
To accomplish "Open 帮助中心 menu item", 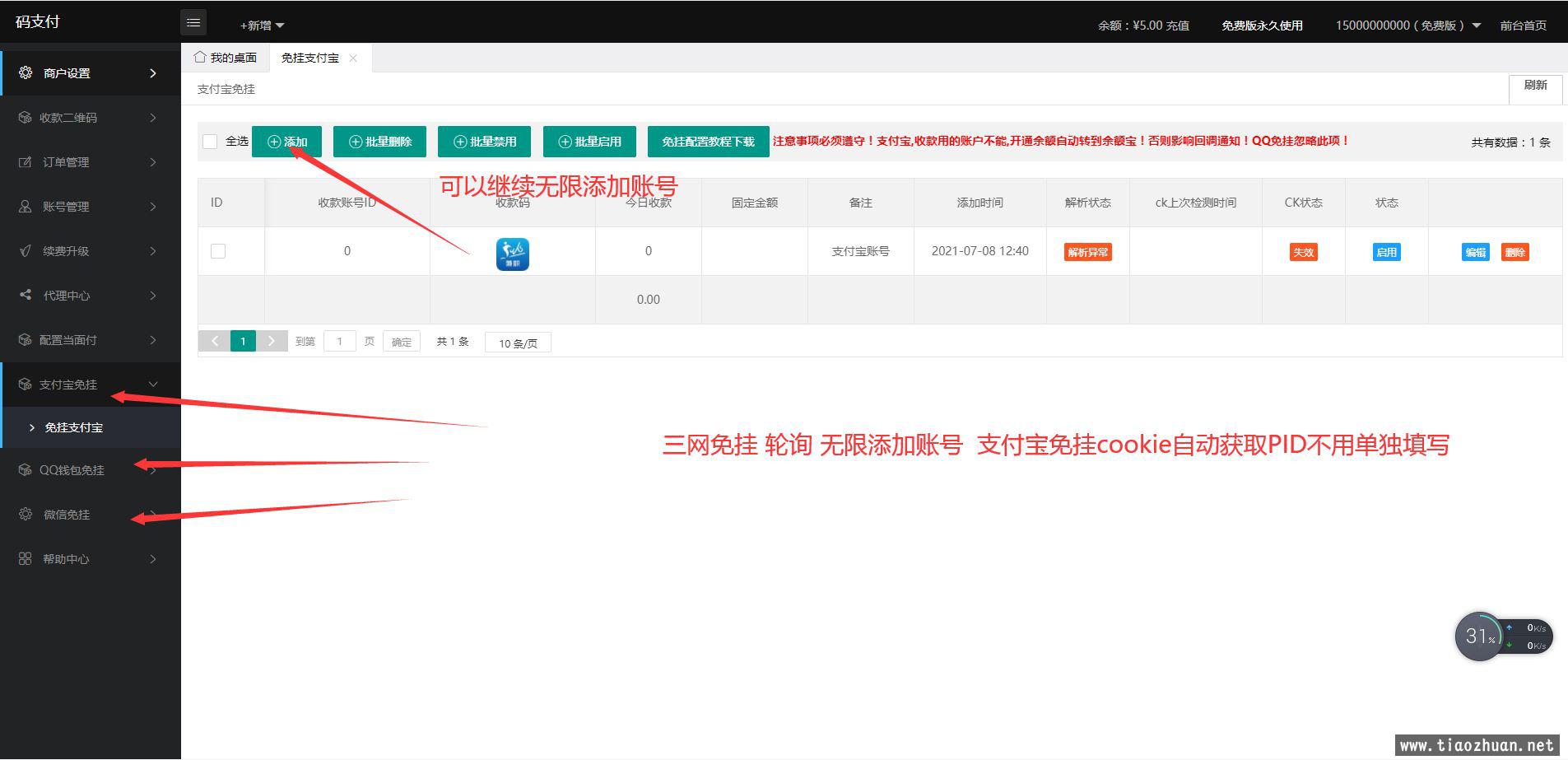I will click(91, 559).
